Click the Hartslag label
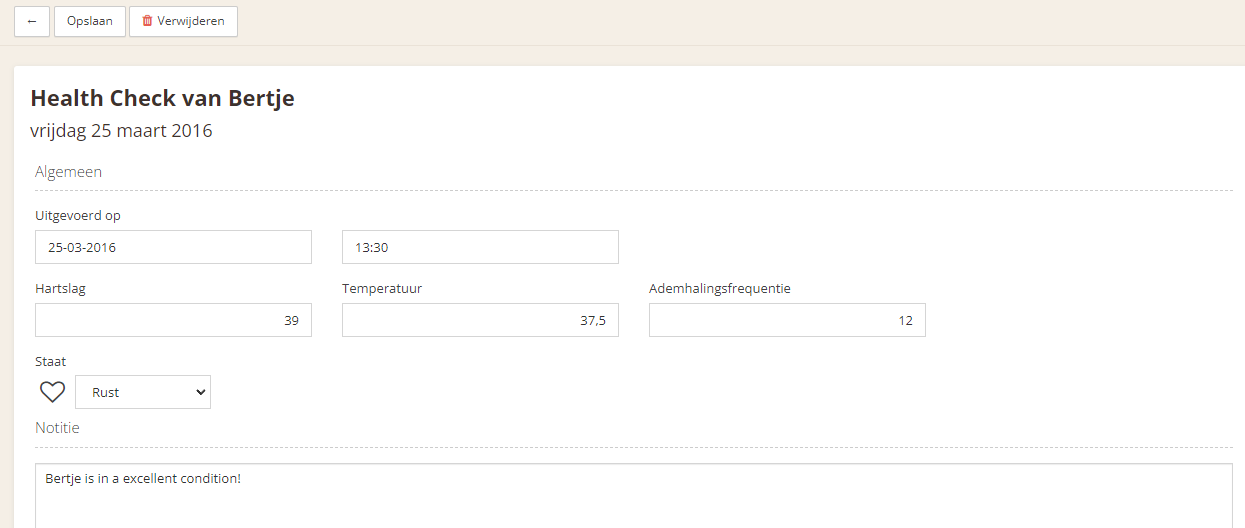Viewport: 1245px width, 528px height. 61,289
